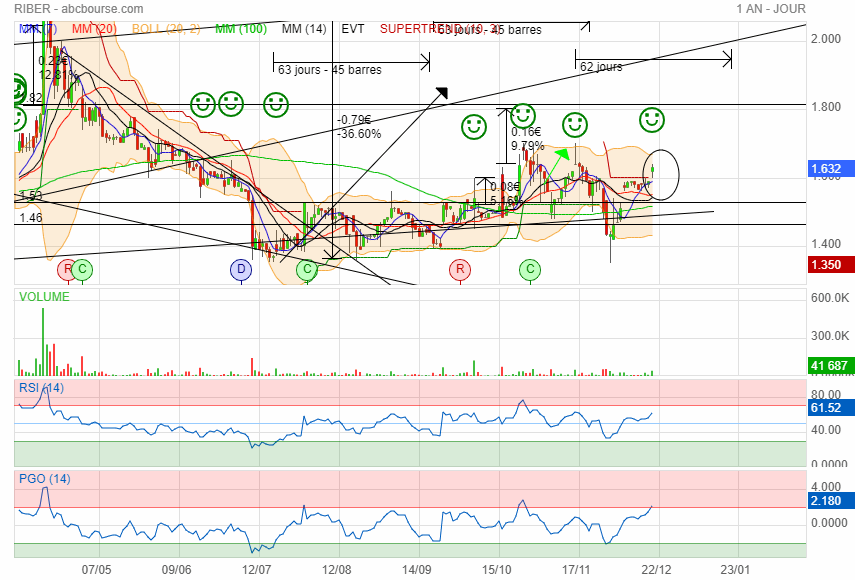Click the 1.800 price axis label
This screenshot has width=855, height=580.
point(826,107)
